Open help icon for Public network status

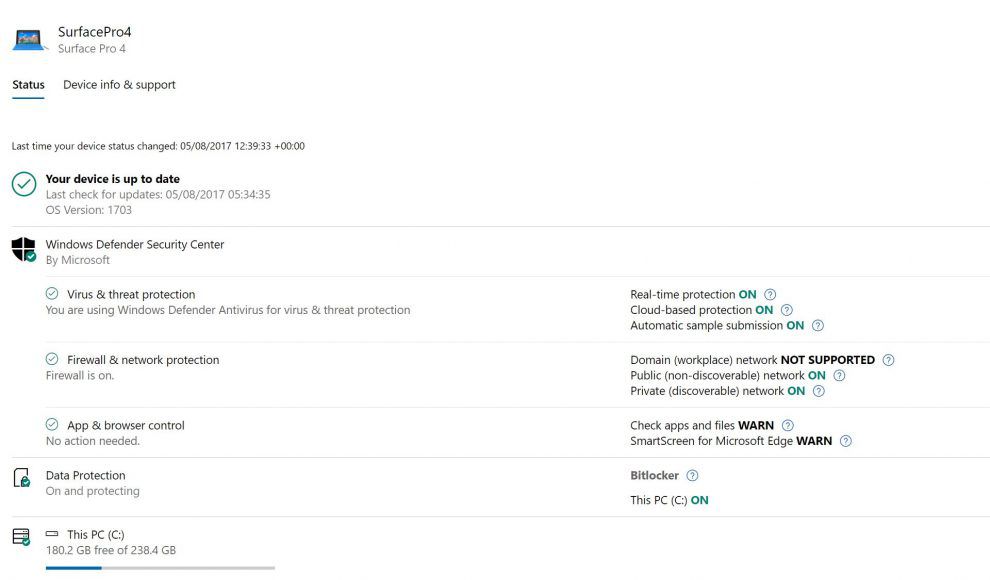[838, 376]
